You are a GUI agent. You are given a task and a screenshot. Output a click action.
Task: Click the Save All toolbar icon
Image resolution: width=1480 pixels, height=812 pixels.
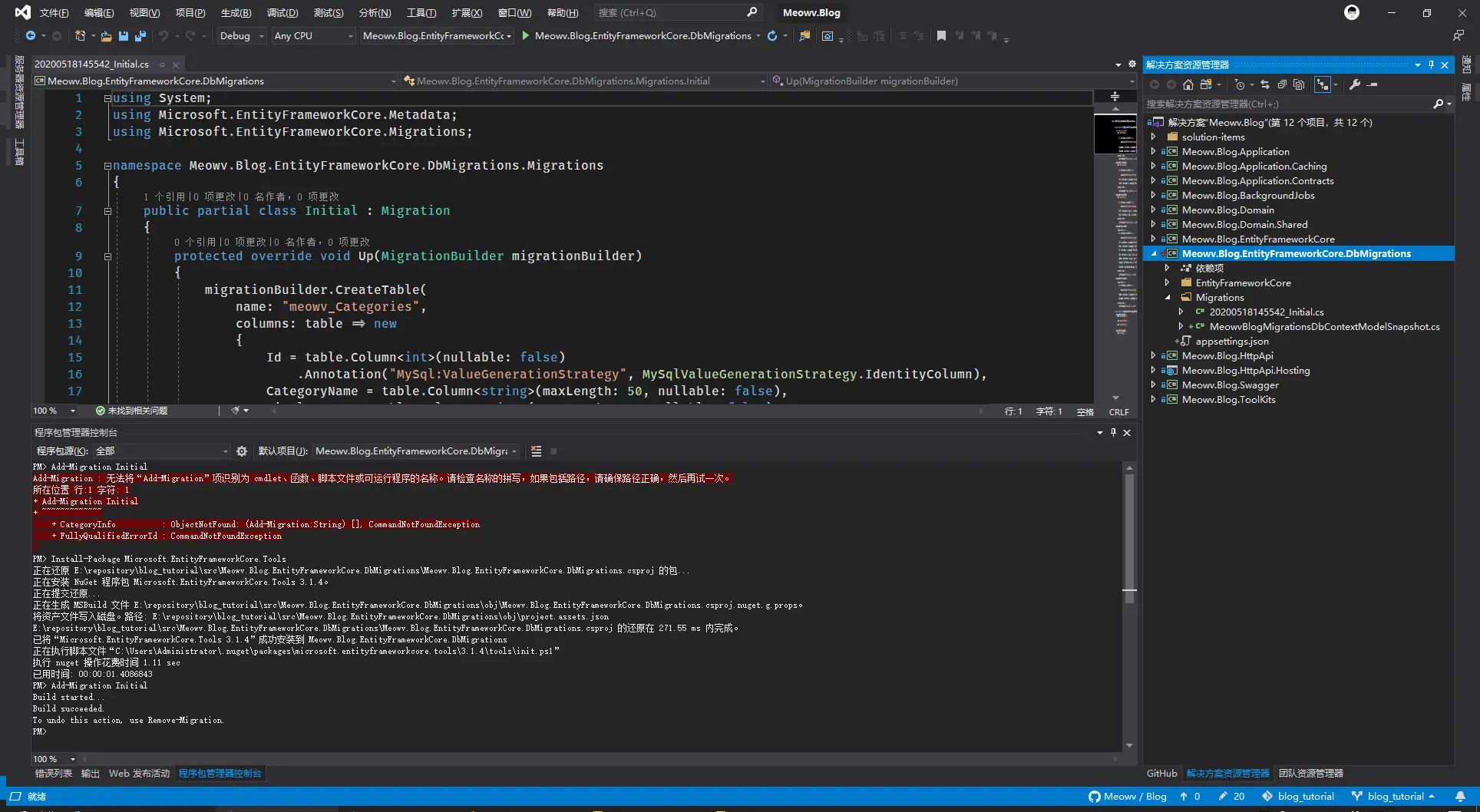[140, 36]
